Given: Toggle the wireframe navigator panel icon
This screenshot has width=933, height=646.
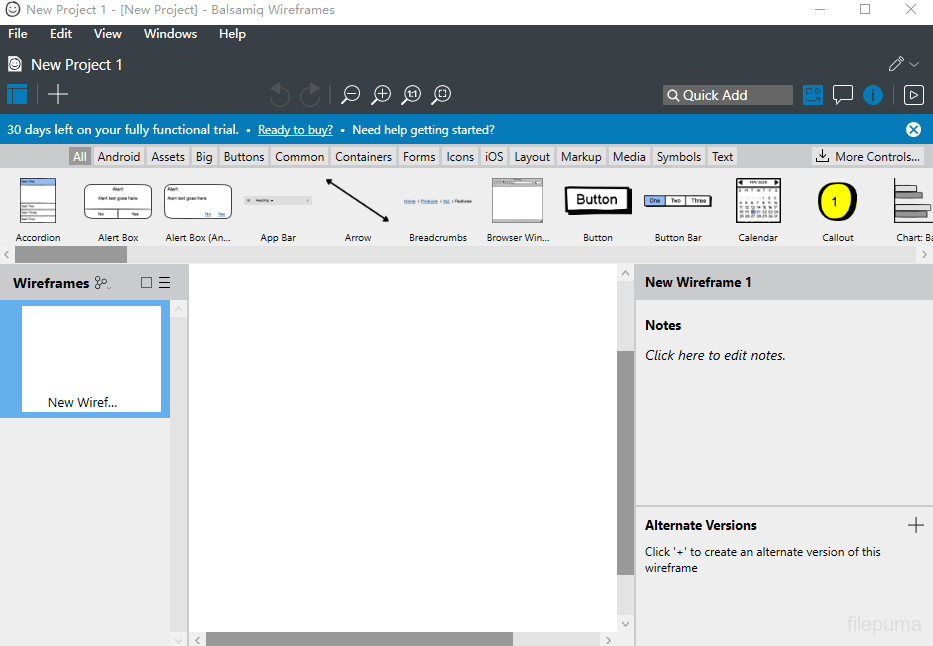Looking at the screenshot, I should point(17,95).
